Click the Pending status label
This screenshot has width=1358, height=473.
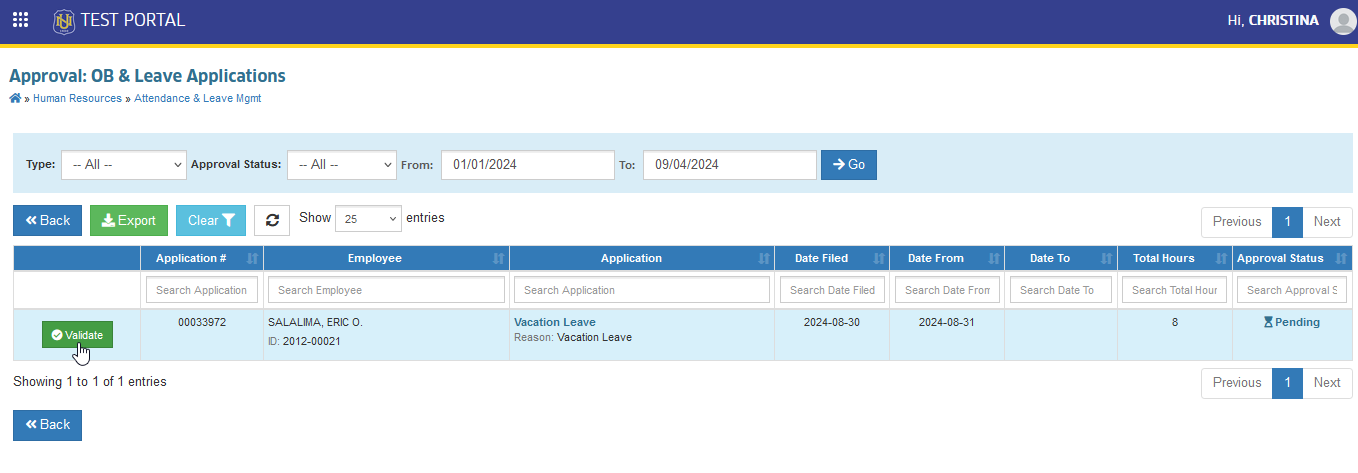pos(1291,322)
